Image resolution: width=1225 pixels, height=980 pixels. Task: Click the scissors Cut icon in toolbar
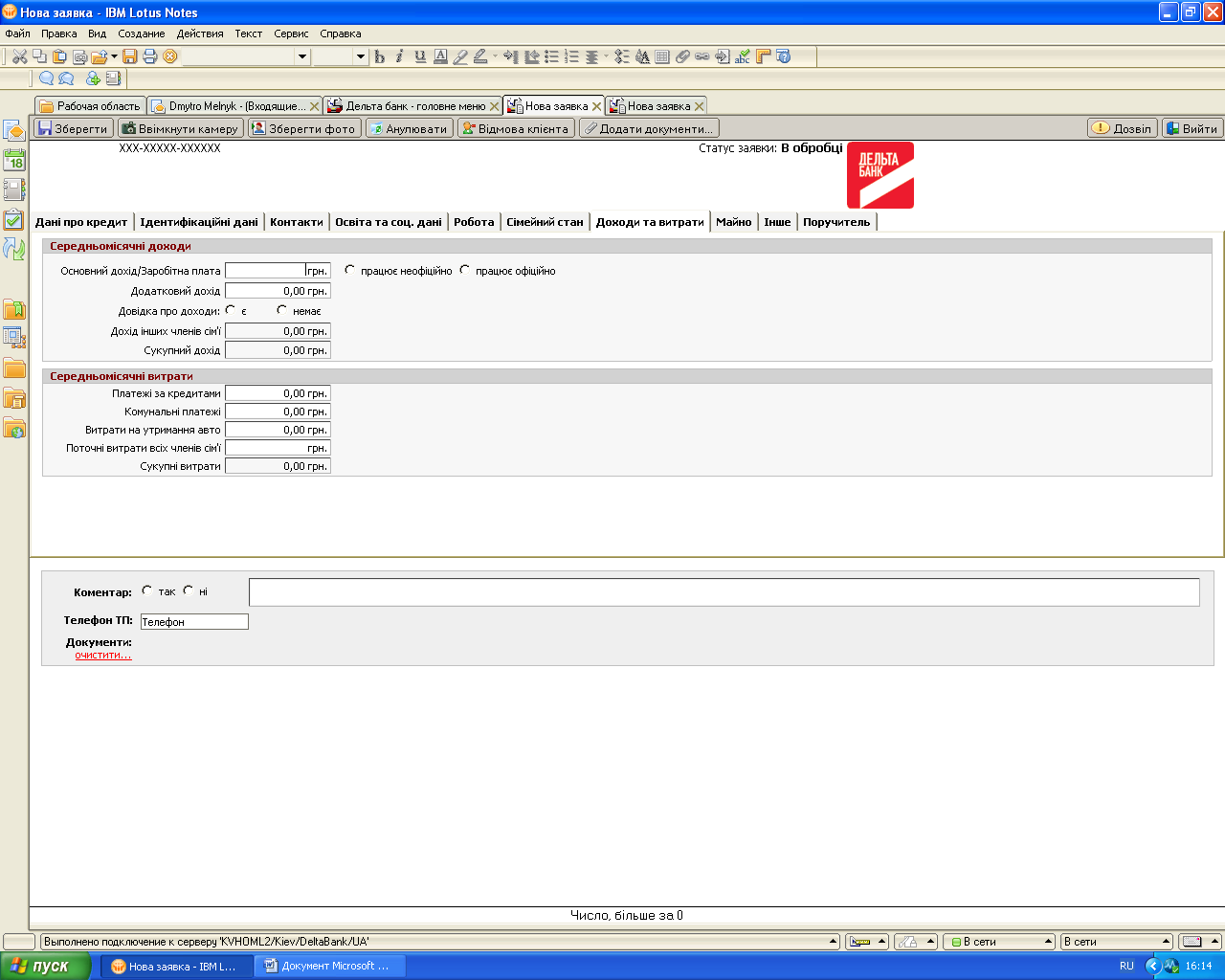click(19, 56)
